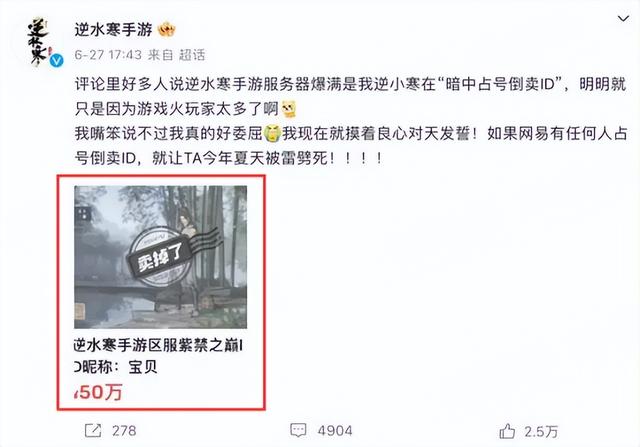Click the listing title 逆水寒手游区服紫禁之巅
Viewport: 640px width, 447px height.
(158, 346)
